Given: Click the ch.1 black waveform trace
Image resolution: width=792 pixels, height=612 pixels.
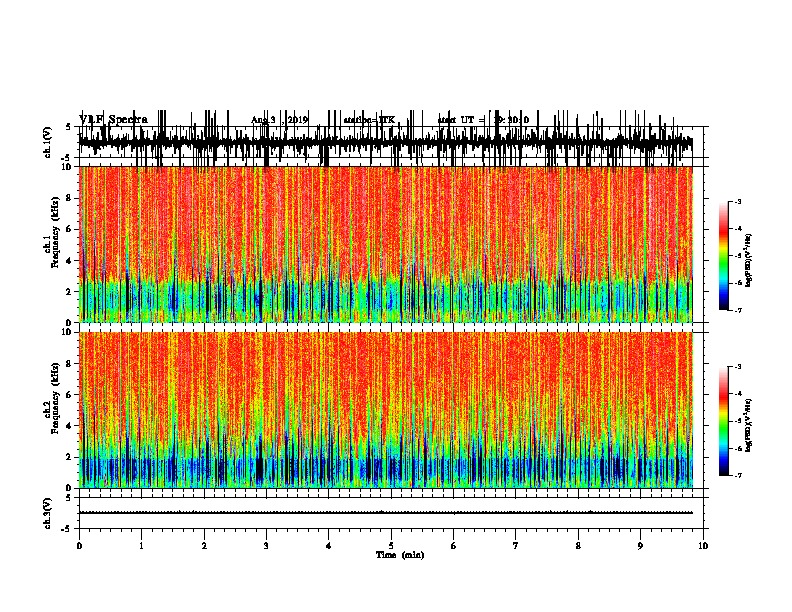Looking at the screenshot, I should click(385, 142).
